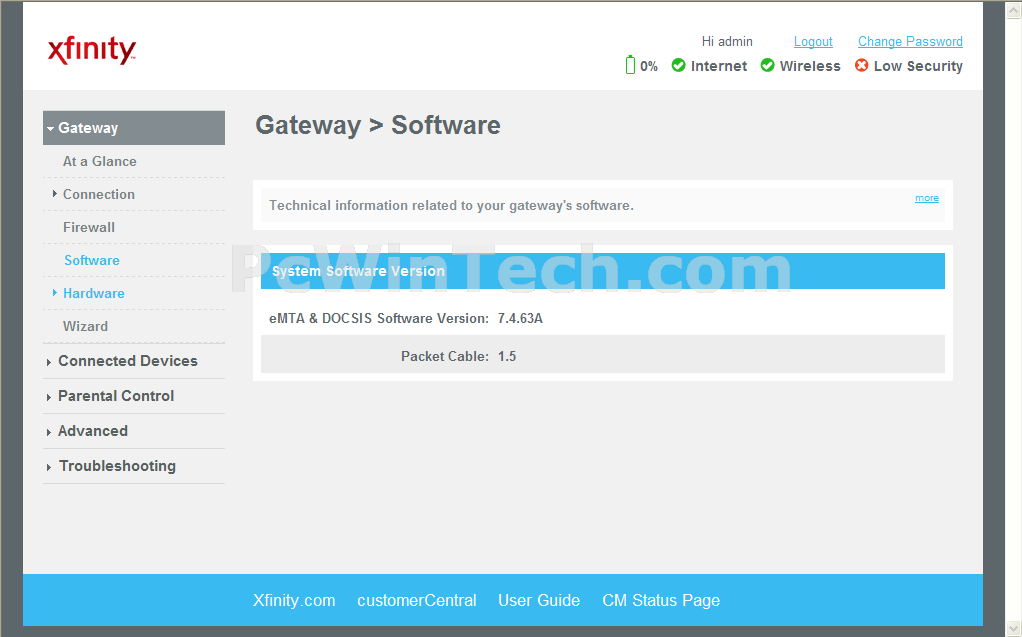This screenshot has height=637, width=1022.
Task: Click the 'Technical information related to your gateway's software.' text
Action: tap(451, 205)
